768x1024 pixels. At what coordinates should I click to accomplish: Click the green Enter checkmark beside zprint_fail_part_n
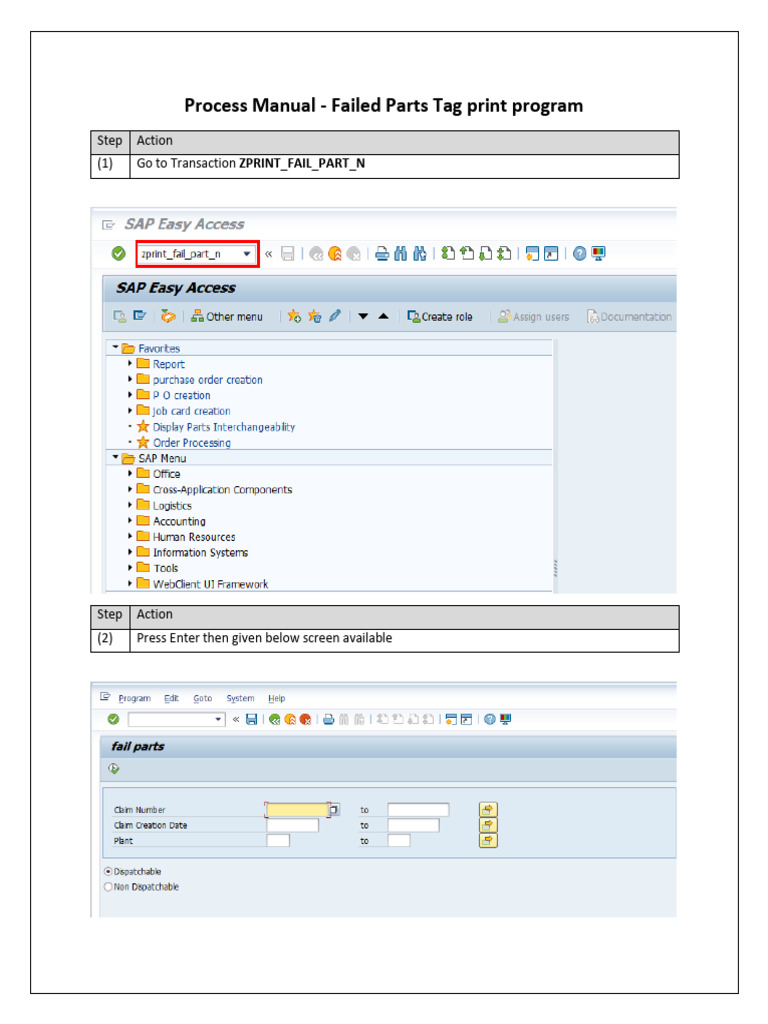point(118,253)
